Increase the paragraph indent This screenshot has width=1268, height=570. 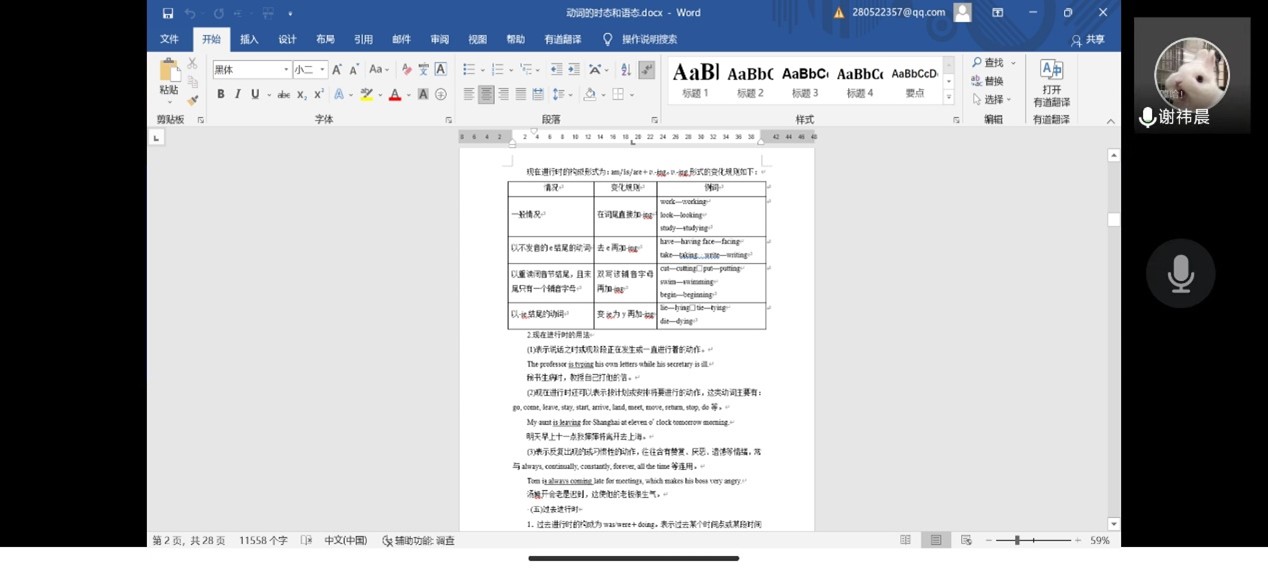573,69
